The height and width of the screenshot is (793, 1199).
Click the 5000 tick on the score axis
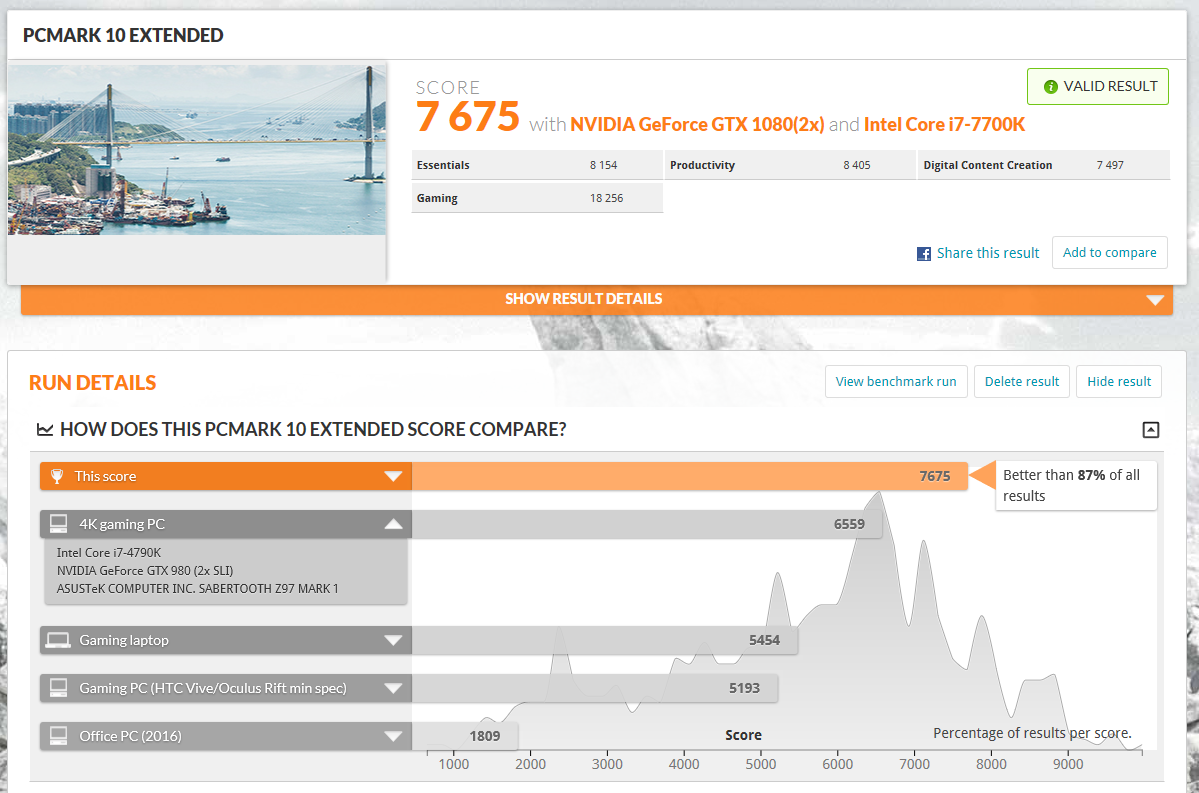pyautogui.click(x=761, y=764)
